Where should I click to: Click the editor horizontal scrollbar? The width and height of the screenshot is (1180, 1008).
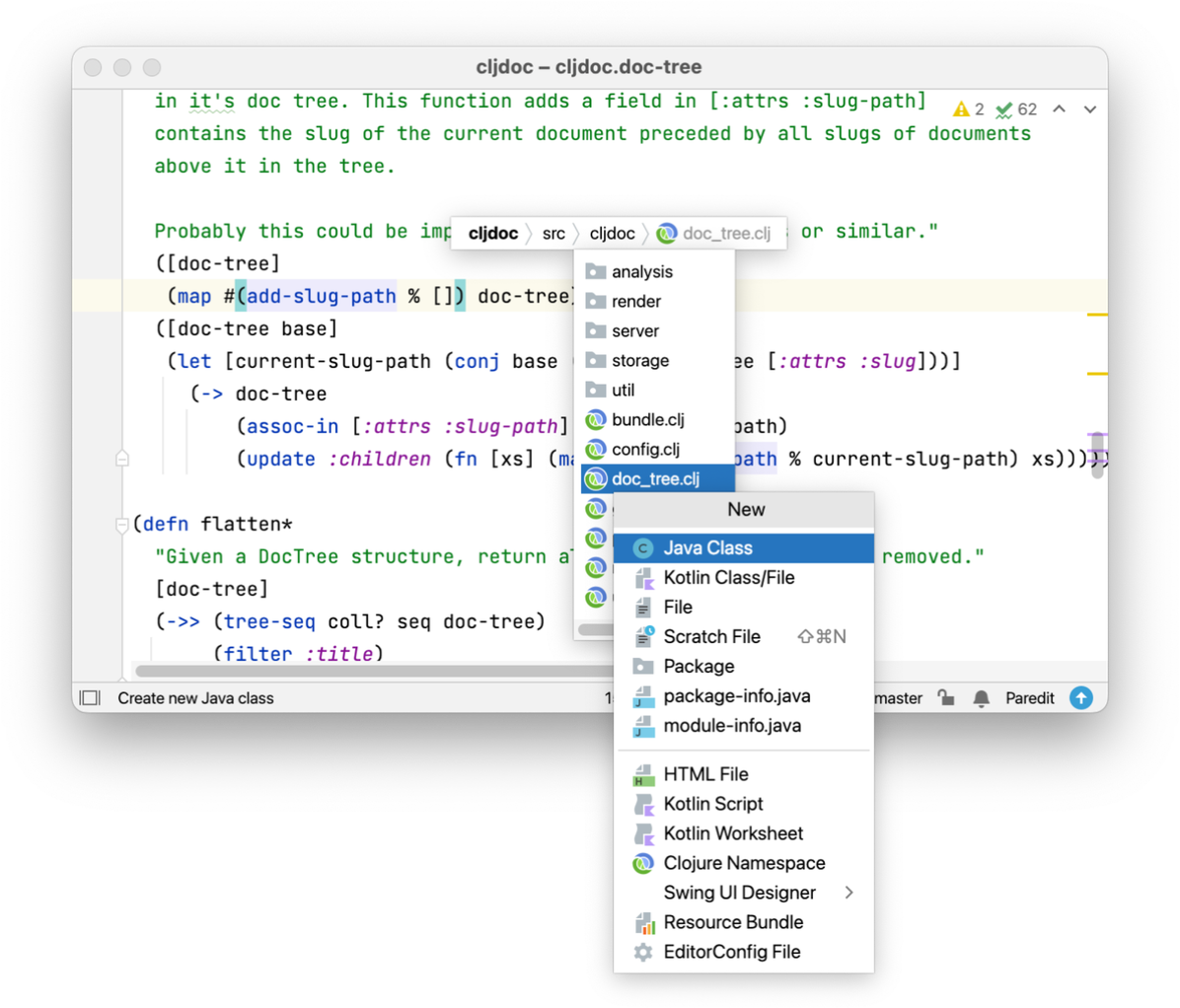click(373, 671)
